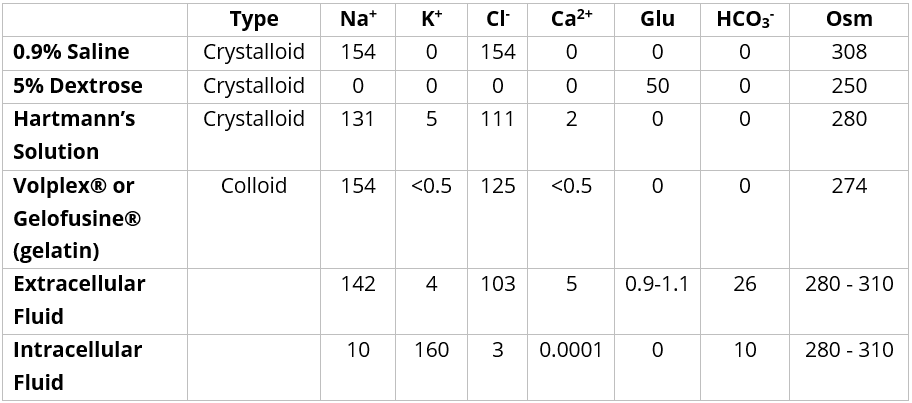This screenshot has width=912, height=403.
Task: Select the Cl- column header
Action: (x=497, y=19)
